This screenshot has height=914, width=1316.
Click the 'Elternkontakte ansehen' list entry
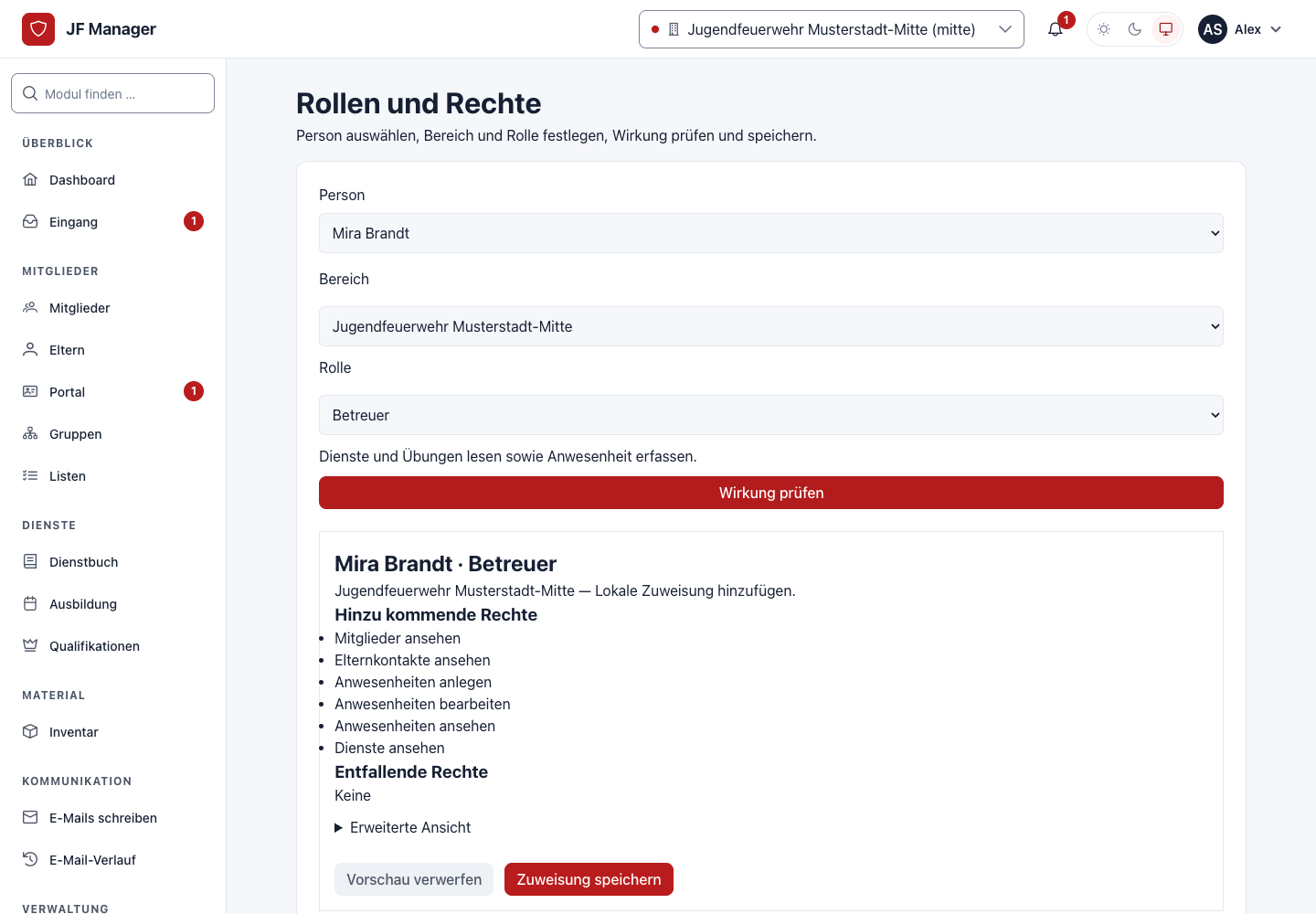click(412, 660)
